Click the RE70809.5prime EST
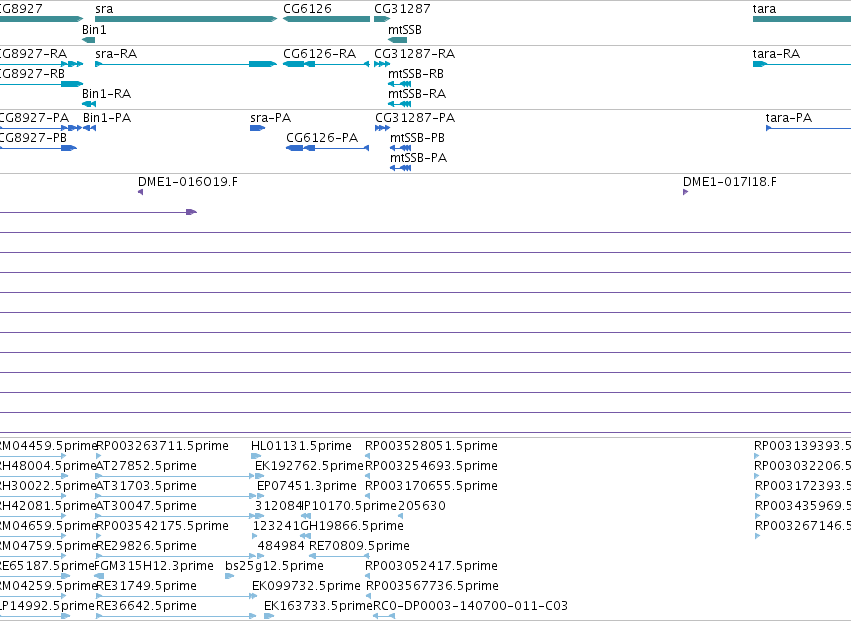This screenshot has height=621, width=851. (339, 556)
